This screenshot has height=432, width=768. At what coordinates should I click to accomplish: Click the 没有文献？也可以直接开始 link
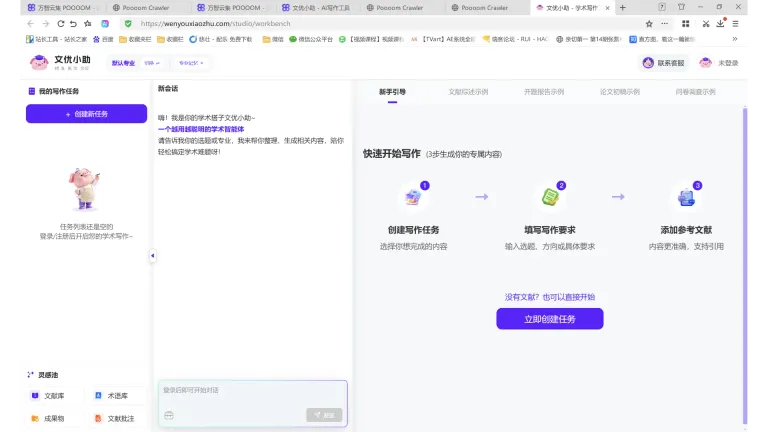[x=550, y=297]
